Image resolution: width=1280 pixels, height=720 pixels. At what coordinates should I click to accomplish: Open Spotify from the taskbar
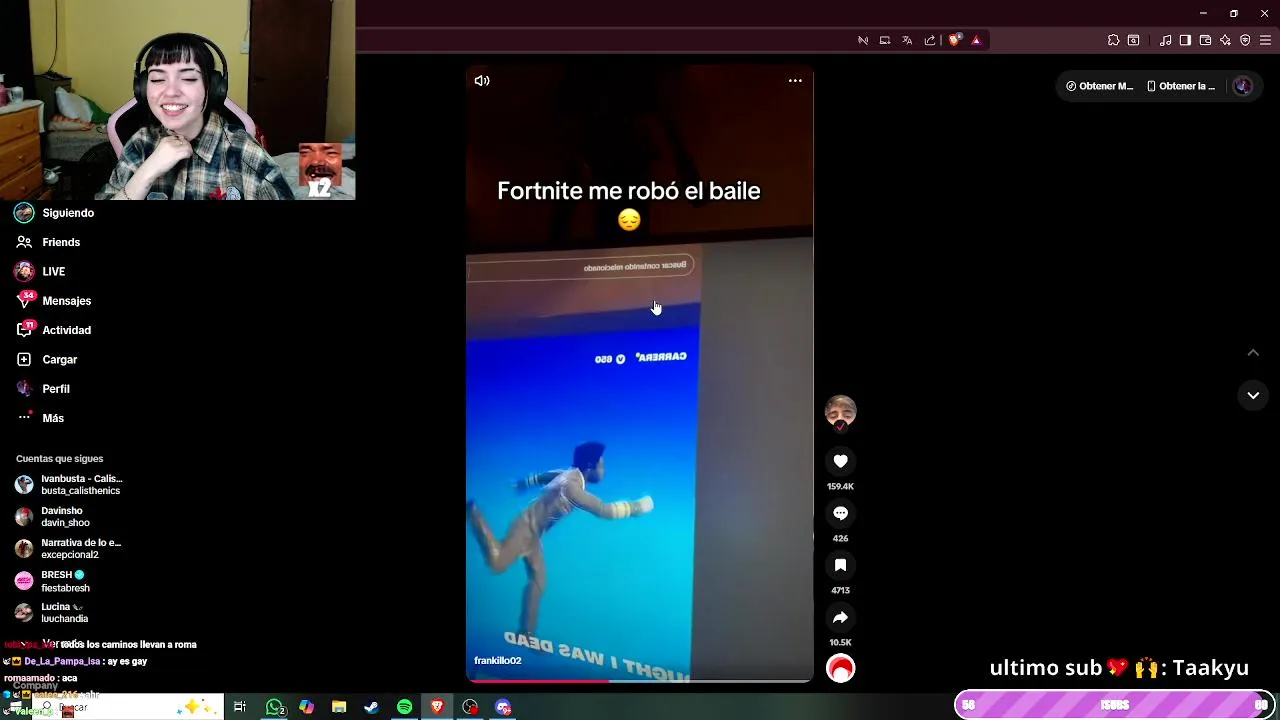coord(404,707)
